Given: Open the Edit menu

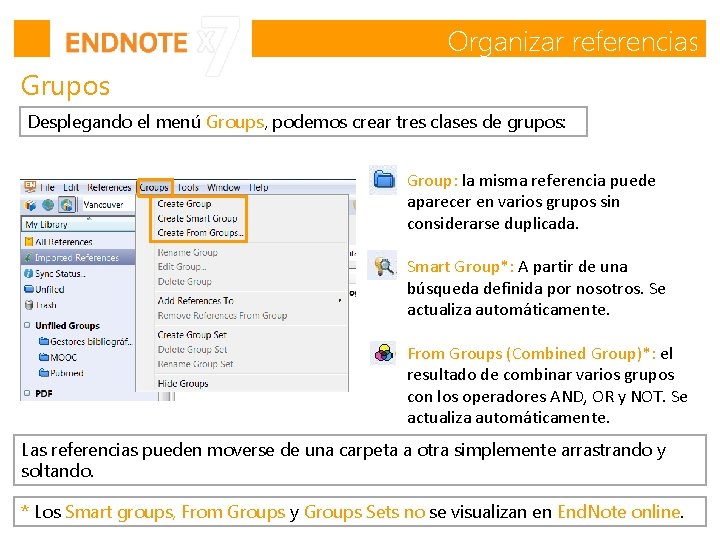Looking at the screenshot, I should point(71,187).
